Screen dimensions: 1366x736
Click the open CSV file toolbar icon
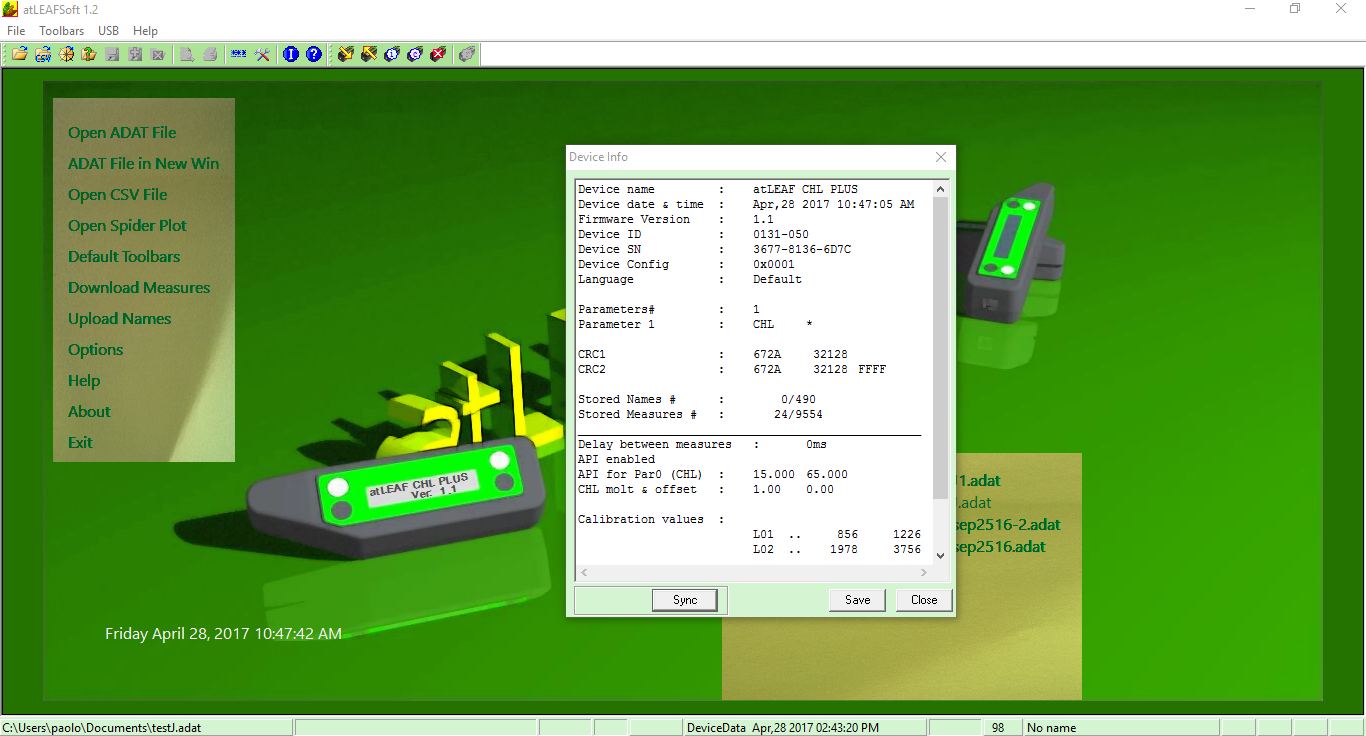43,54
